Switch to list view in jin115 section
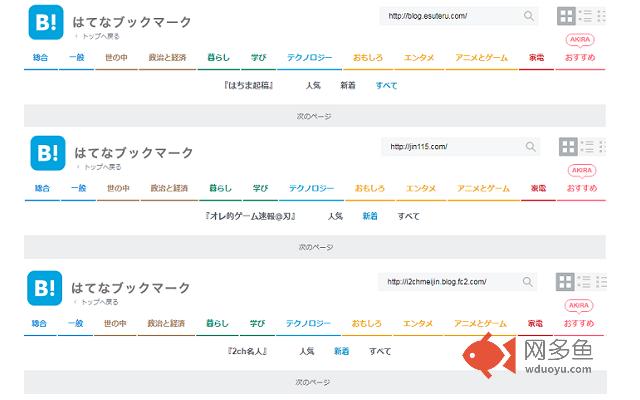 (x=586, y=147)
